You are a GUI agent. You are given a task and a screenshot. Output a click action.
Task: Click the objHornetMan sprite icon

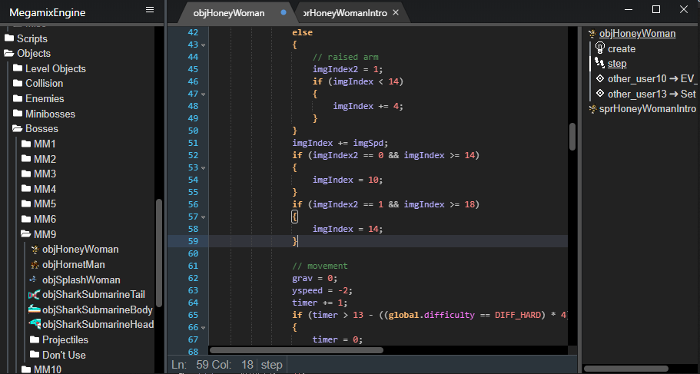(34, 264)
